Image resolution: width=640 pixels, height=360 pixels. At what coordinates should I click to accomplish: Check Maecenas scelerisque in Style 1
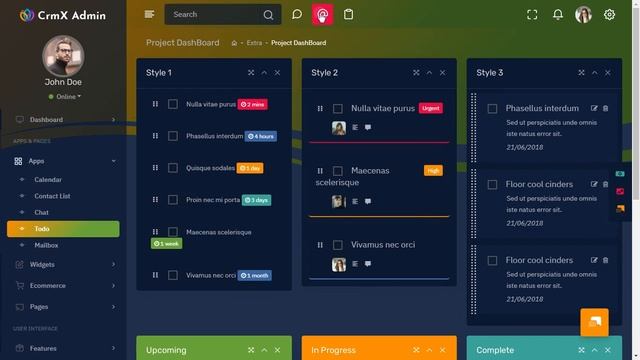(173, 232)
